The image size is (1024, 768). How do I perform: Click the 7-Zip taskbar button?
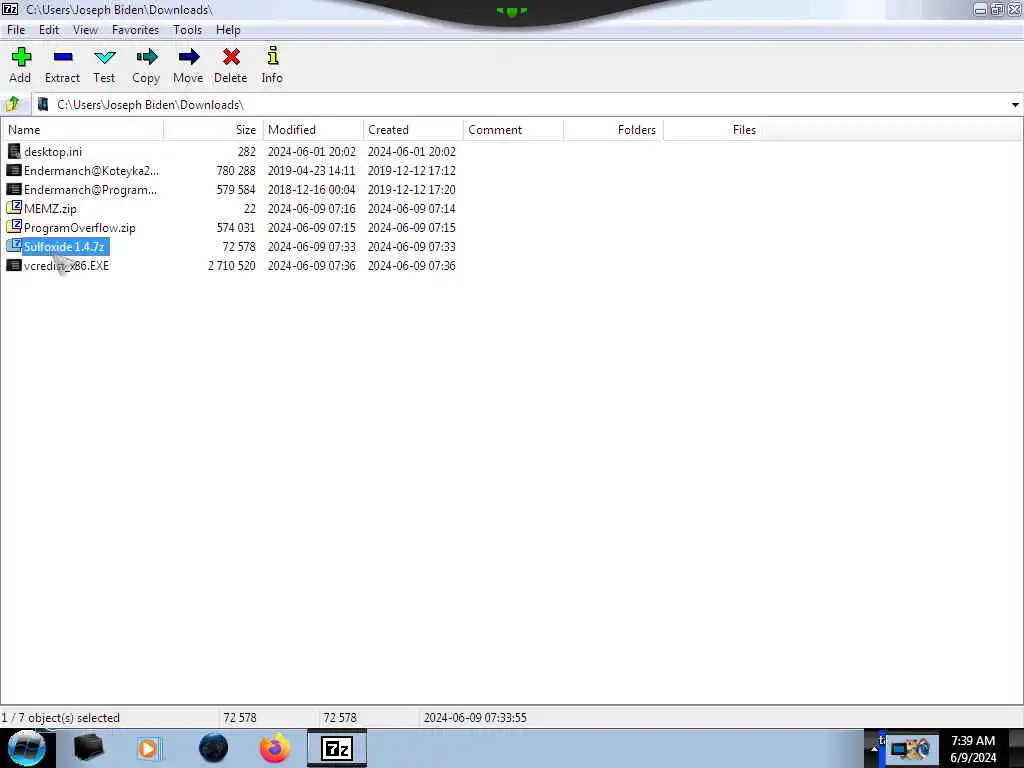(337, 748)
